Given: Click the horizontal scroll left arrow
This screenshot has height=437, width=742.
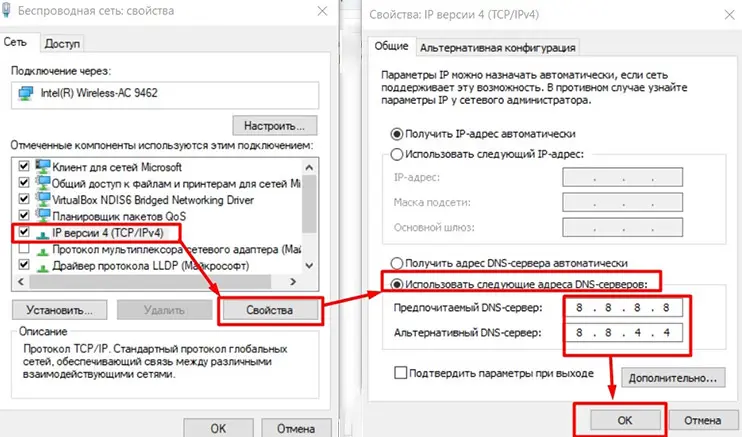Looking at the screenshot, I should point(20,282).
